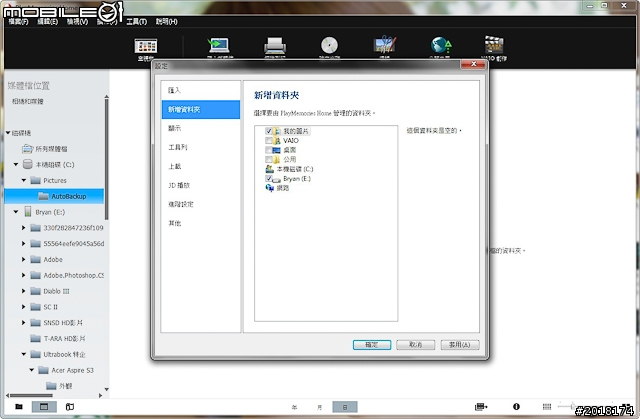Click the 確定 button in the dialog
The height and width of the screenshot is (419, 640).
[x=371, y=344]
